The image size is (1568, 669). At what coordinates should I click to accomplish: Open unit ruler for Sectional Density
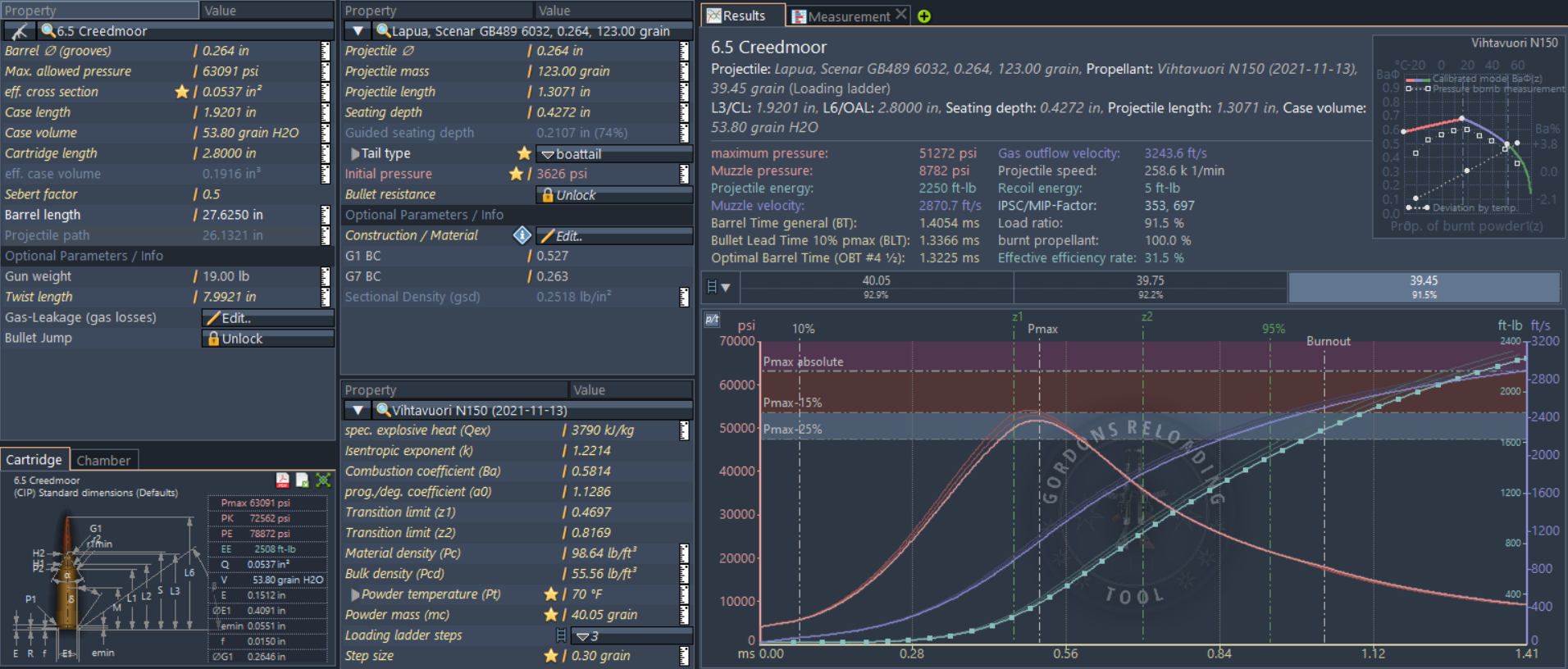click(684, 297)
